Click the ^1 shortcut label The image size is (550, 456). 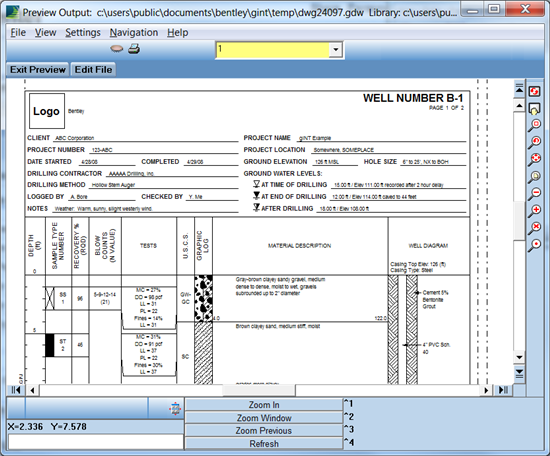(x=348, y=404)
